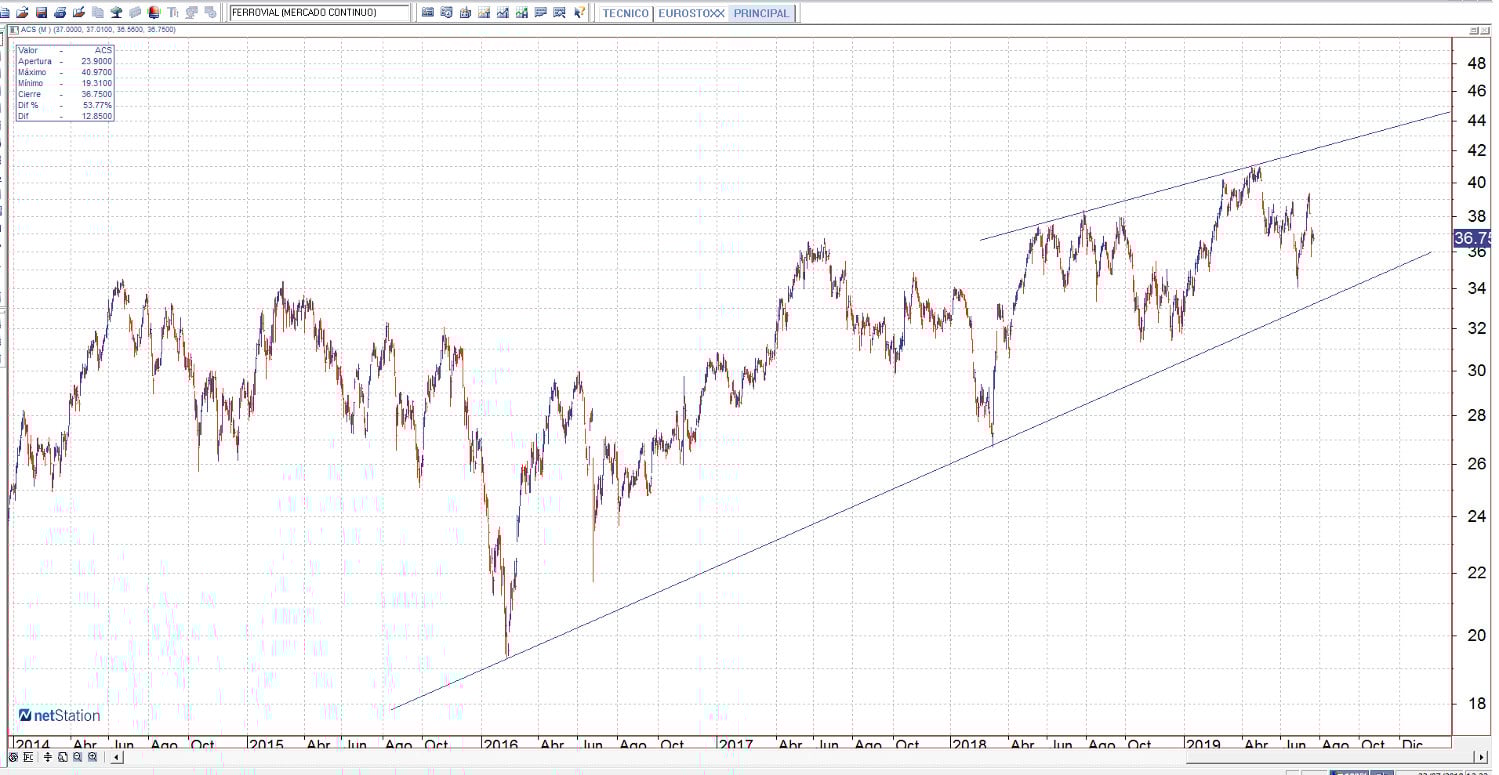Viewport: 1499px width, 775px height.
Task: Click the security name field showing FERROVIAL
Action: pyautogui.click(x=319, y=13)
